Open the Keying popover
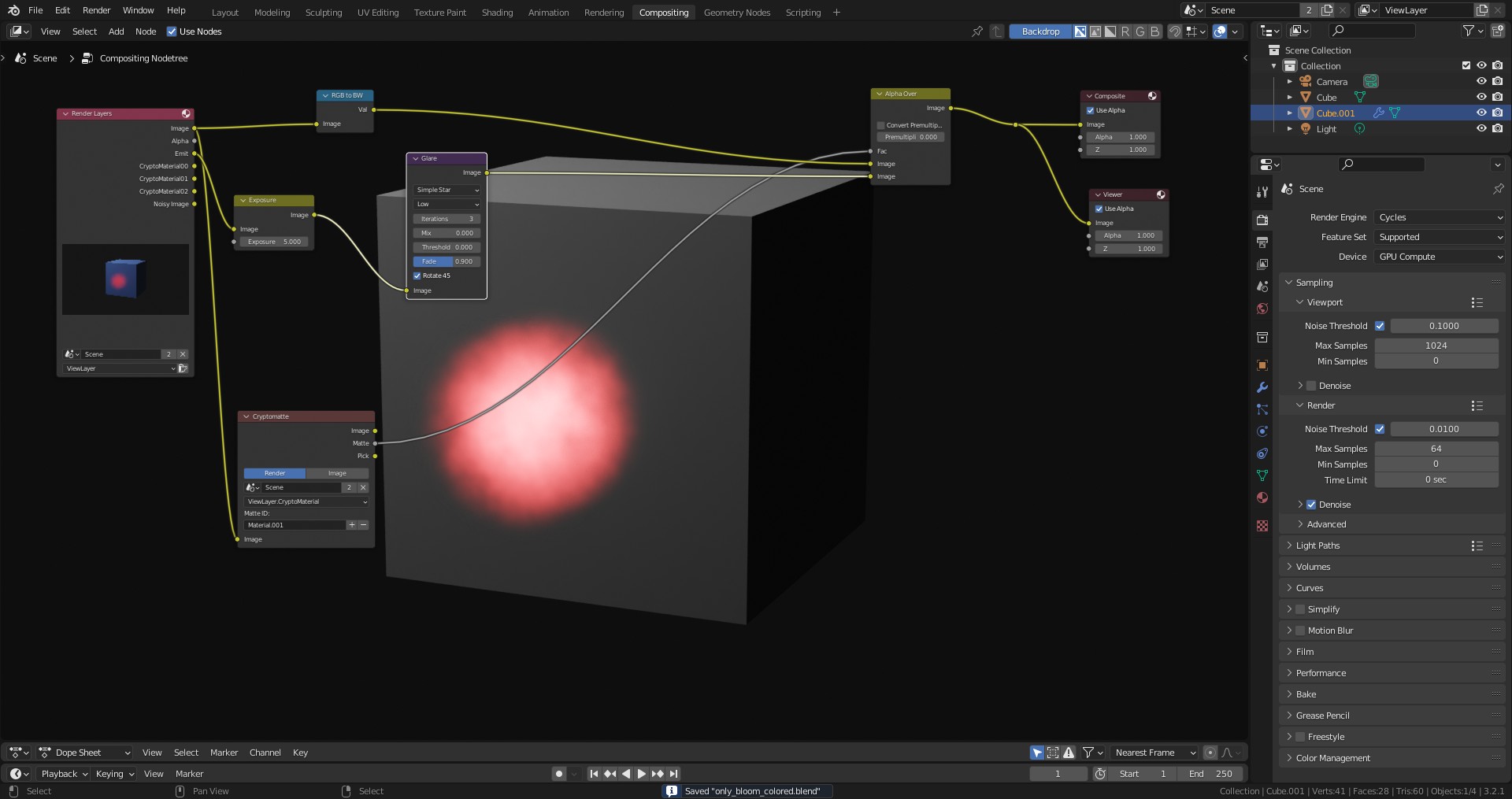1512x799 pixels. 115,774
